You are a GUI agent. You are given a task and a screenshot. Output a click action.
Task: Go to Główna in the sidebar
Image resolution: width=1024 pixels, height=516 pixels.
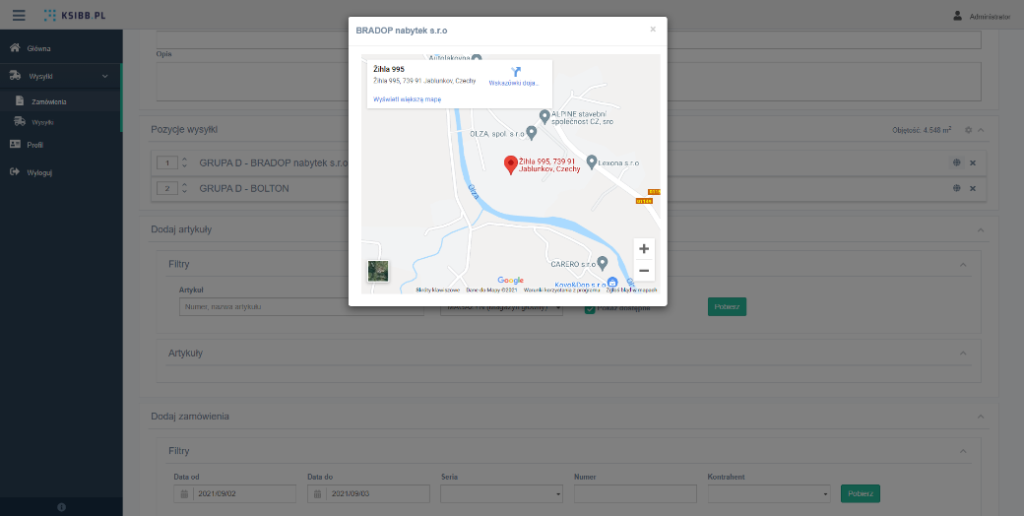(40, 48)
